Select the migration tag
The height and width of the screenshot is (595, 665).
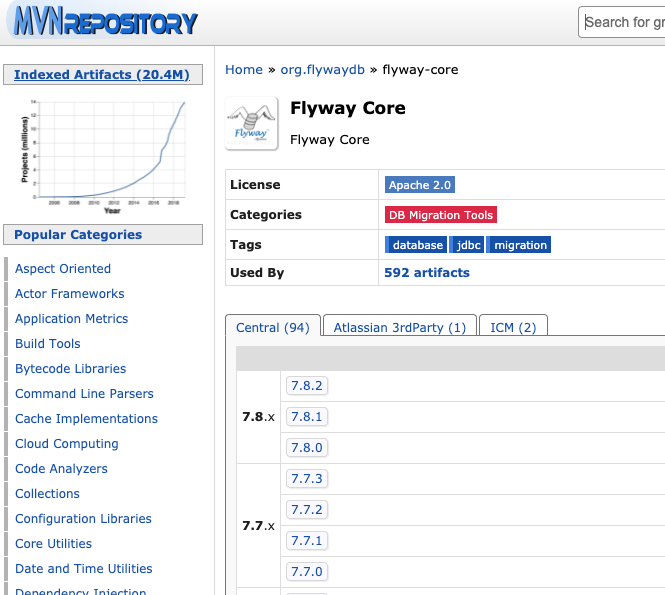[x=519, y=245]
